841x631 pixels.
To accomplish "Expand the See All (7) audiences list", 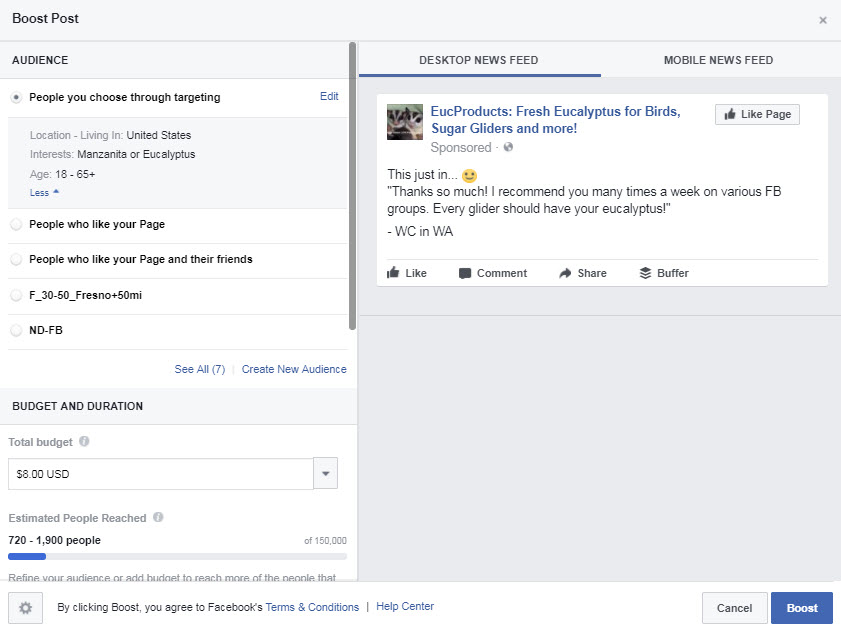I will click(199, 369).
